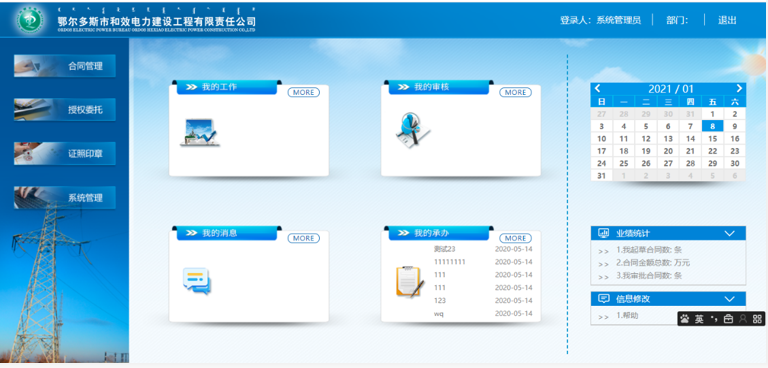The height and width of the screenshot is (368, 768).
Task: Click the 我的审核 panel title
Action: pos(432,87)
